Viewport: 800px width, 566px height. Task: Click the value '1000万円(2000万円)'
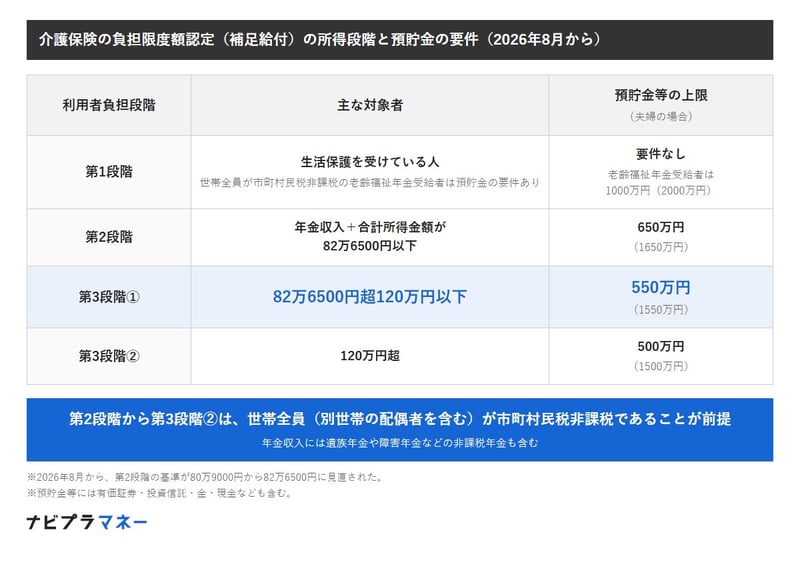tap(658, 191)
